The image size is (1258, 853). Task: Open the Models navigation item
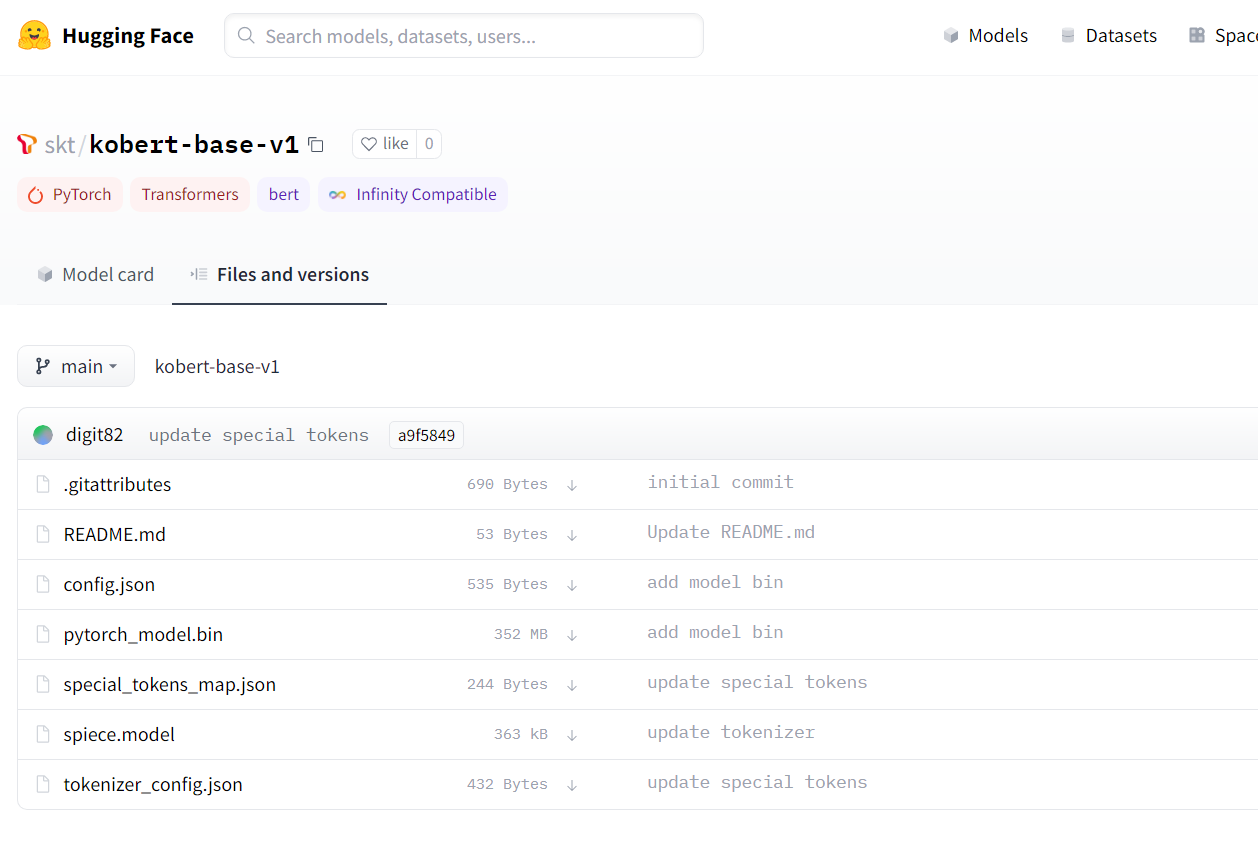coord(985,36)
